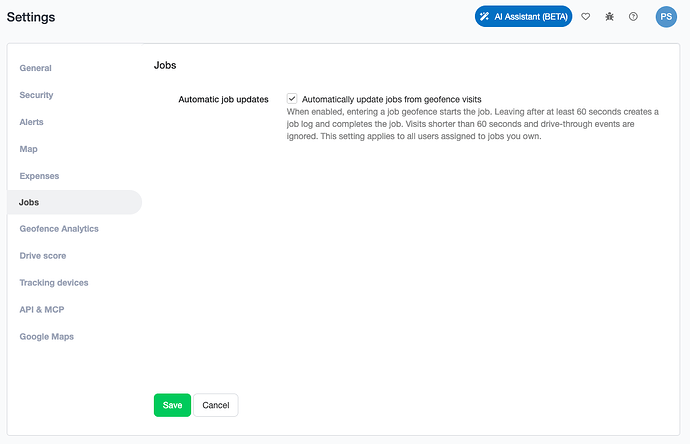Open Google Maps settings
This screenshot has height=444, width=690.
click(47, 337)
